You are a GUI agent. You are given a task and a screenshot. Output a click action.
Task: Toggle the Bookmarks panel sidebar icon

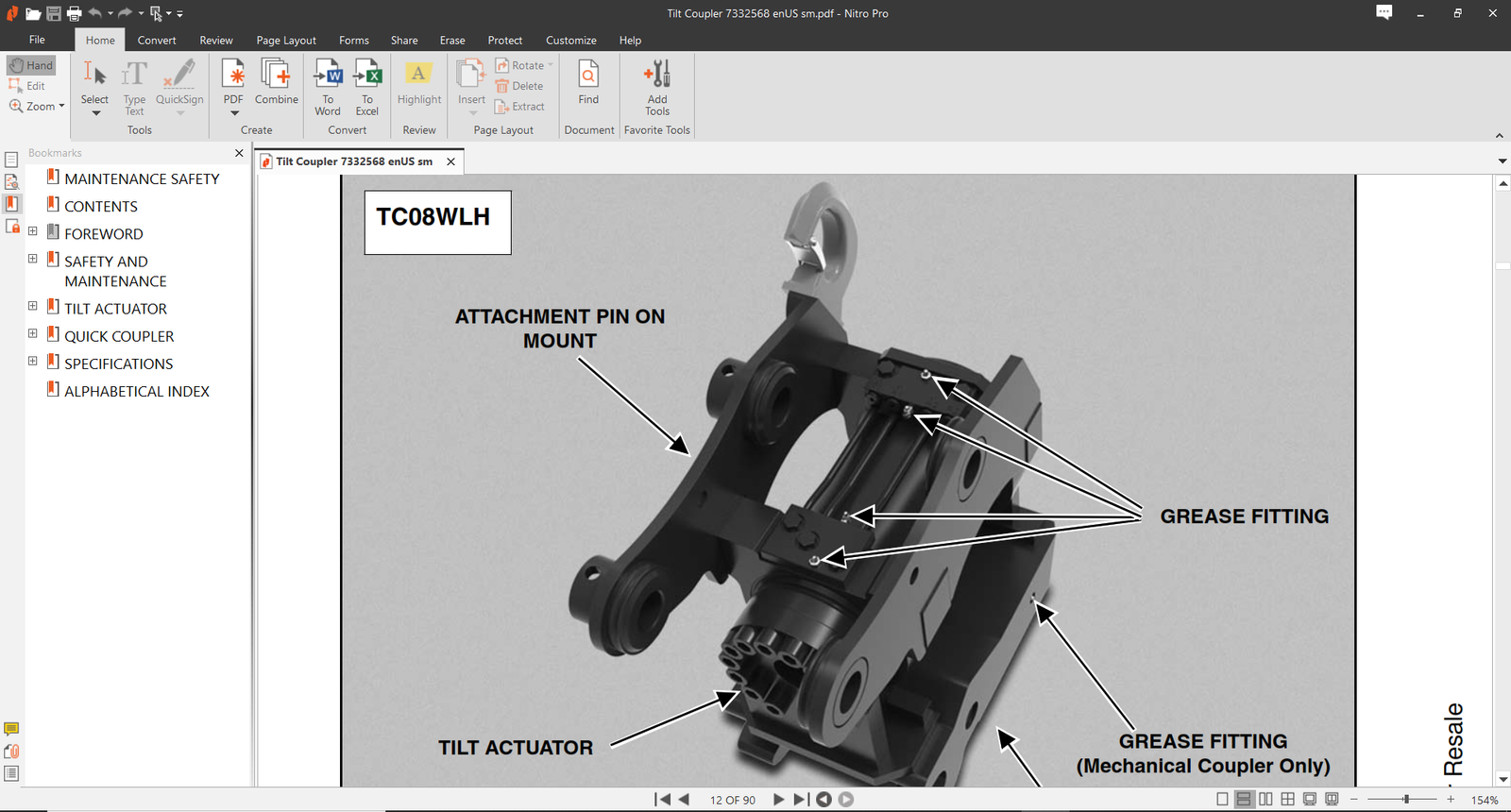[11, 204]
